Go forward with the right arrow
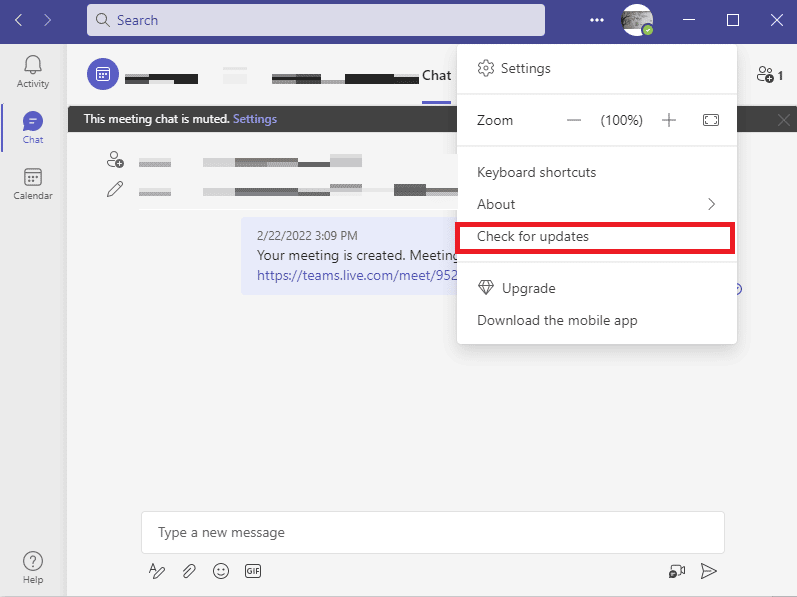The width and height of the screenshot is (797, 597). pyautogui.click(x=47, y=20)
